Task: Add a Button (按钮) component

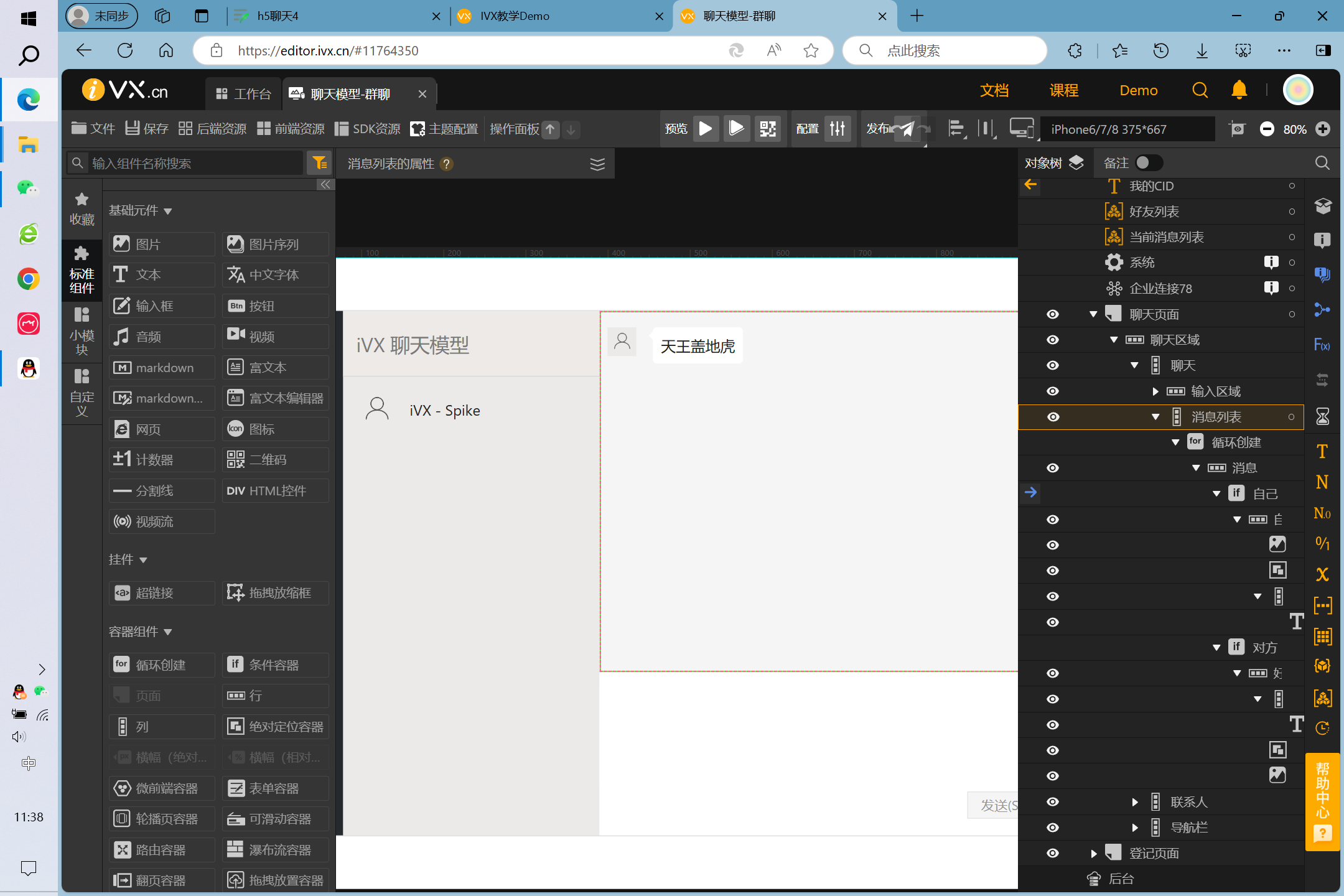Action: pyautogui.click(x=275, y=306)
